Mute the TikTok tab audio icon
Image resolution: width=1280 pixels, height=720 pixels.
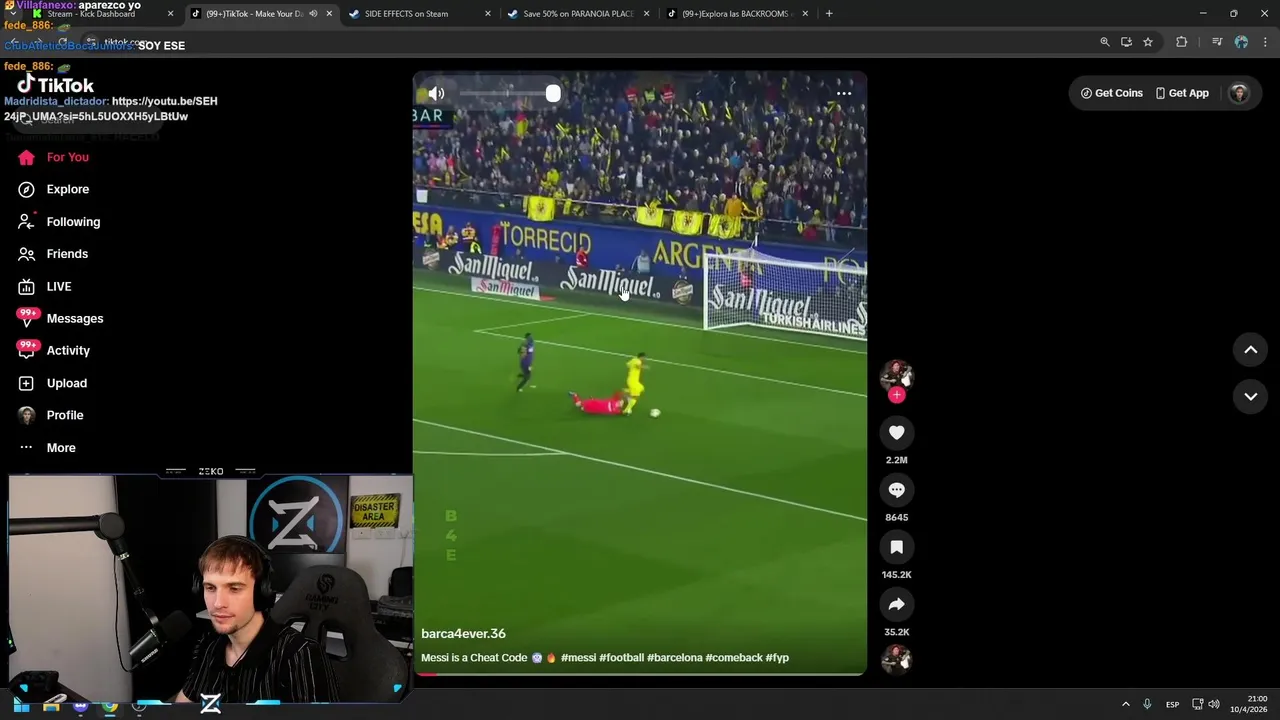click(x=313, y=14)
